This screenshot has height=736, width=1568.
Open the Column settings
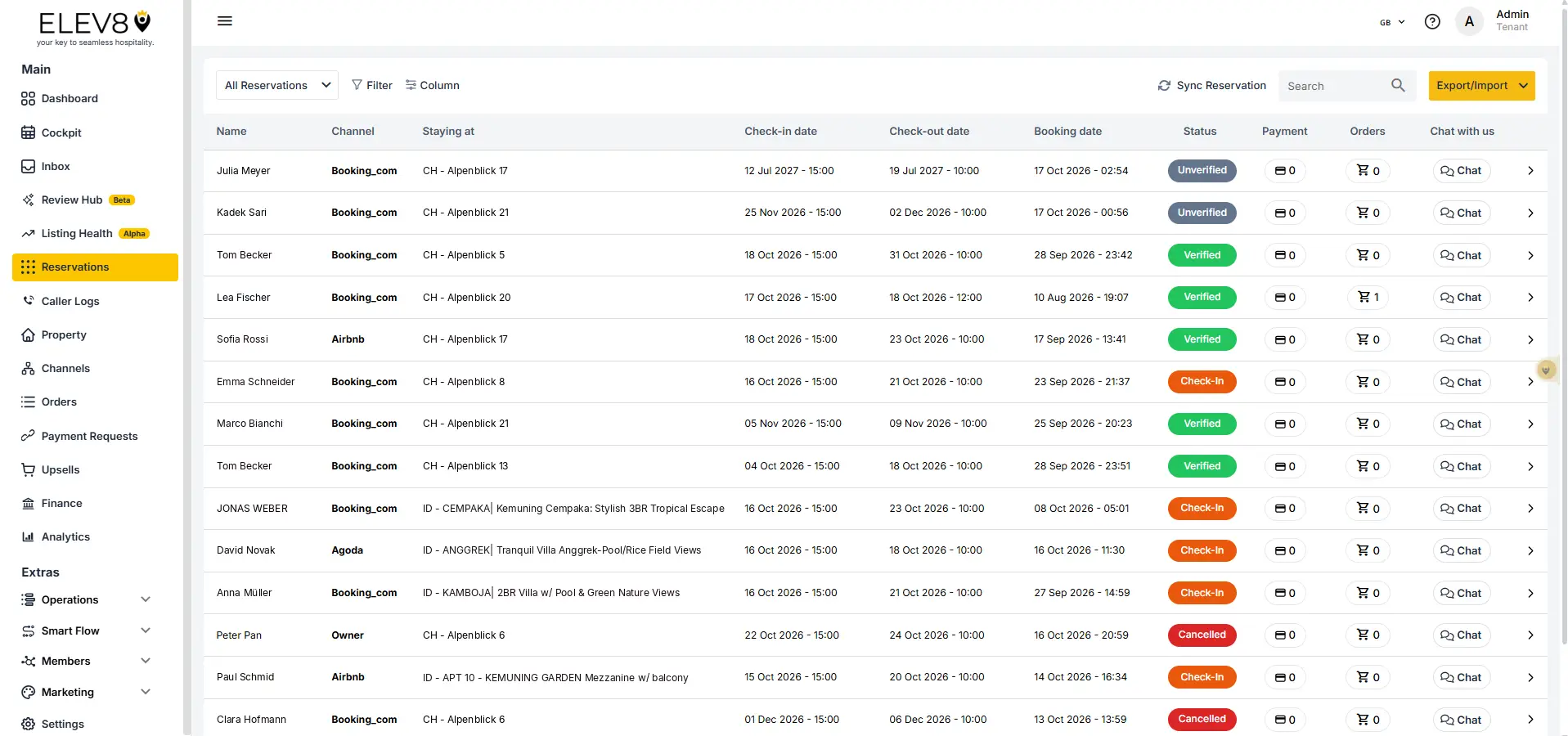pyautogui.click(x=433, y=85)
